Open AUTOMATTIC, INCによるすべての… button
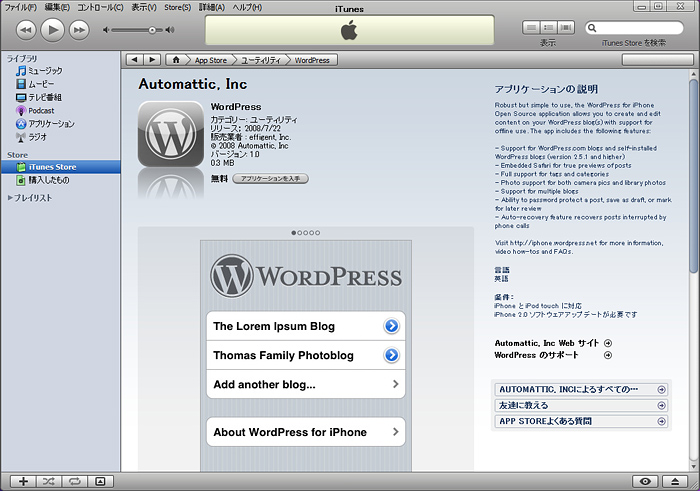 pyautogui.click(x=581, y=389)
